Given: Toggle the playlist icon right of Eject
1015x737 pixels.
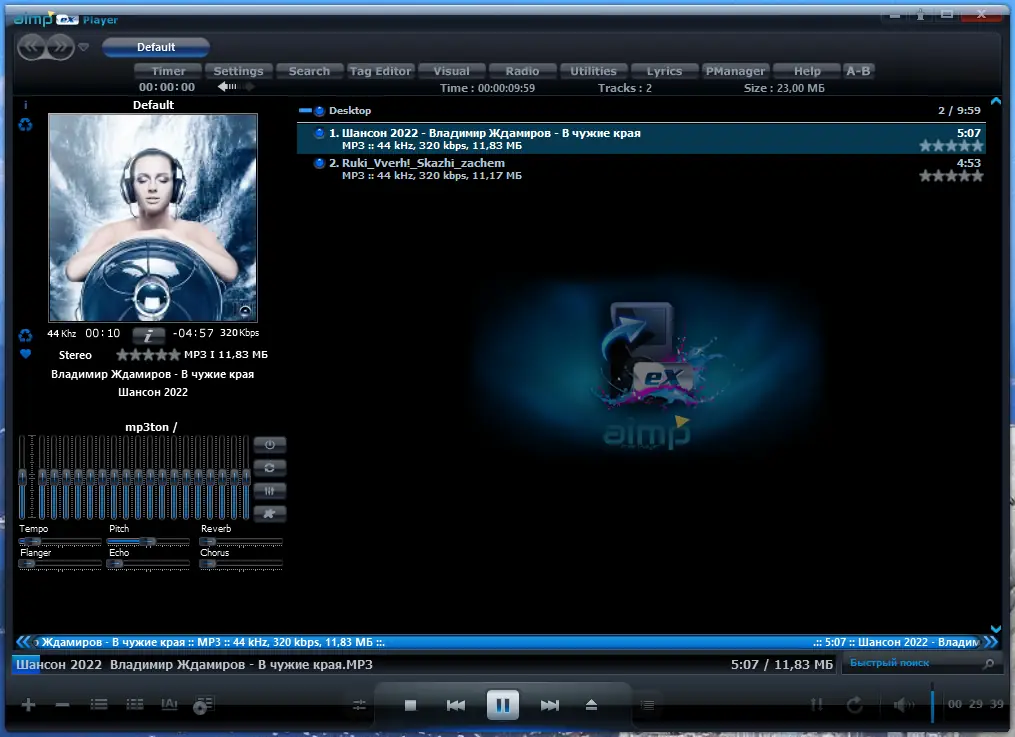Looking at the screenshot, I should [647, 705].
